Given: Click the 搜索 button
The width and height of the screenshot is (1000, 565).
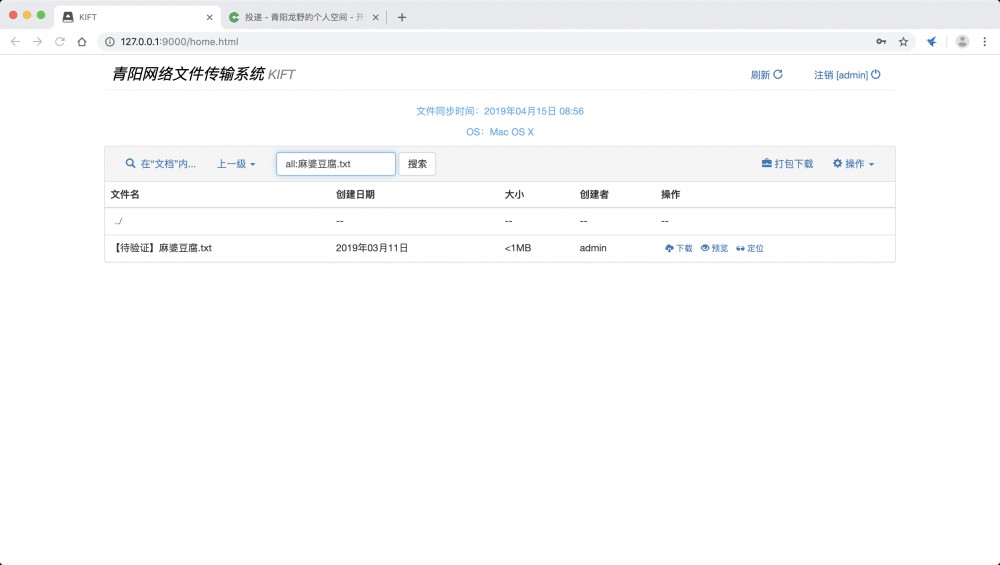Looking at the screenshot, I should tap(417, 164).
